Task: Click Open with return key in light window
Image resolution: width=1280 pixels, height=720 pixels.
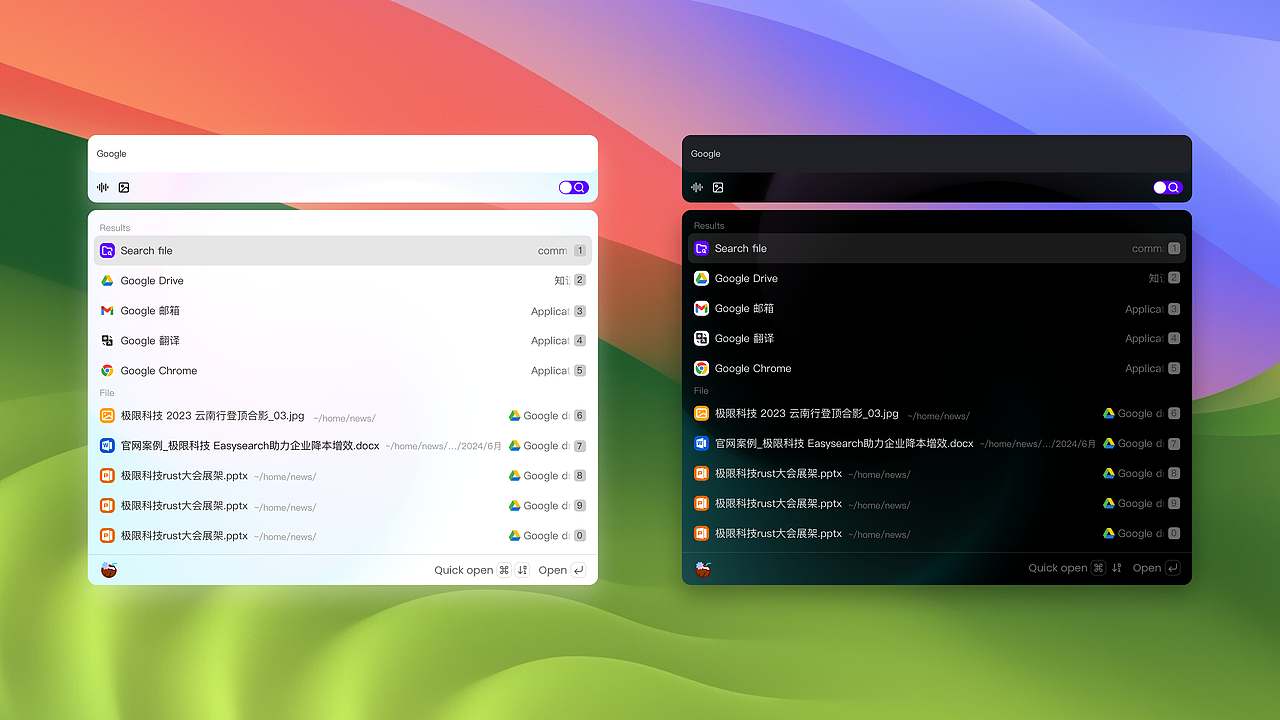Action: [561, 570]
